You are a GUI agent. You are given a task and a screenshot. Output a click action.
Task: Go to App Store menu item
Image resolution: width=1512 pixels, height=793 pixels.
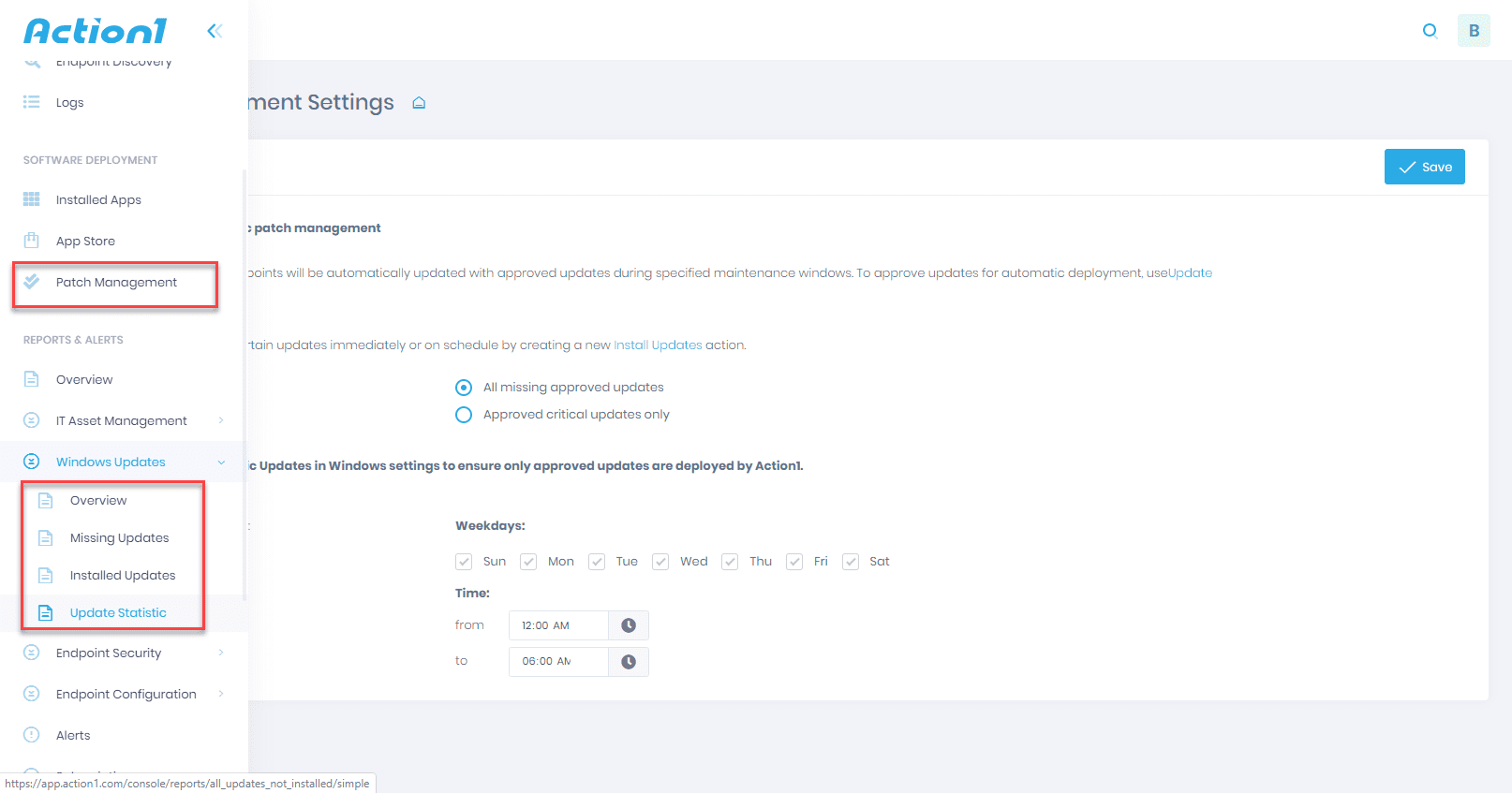click(x=85, y=242)
